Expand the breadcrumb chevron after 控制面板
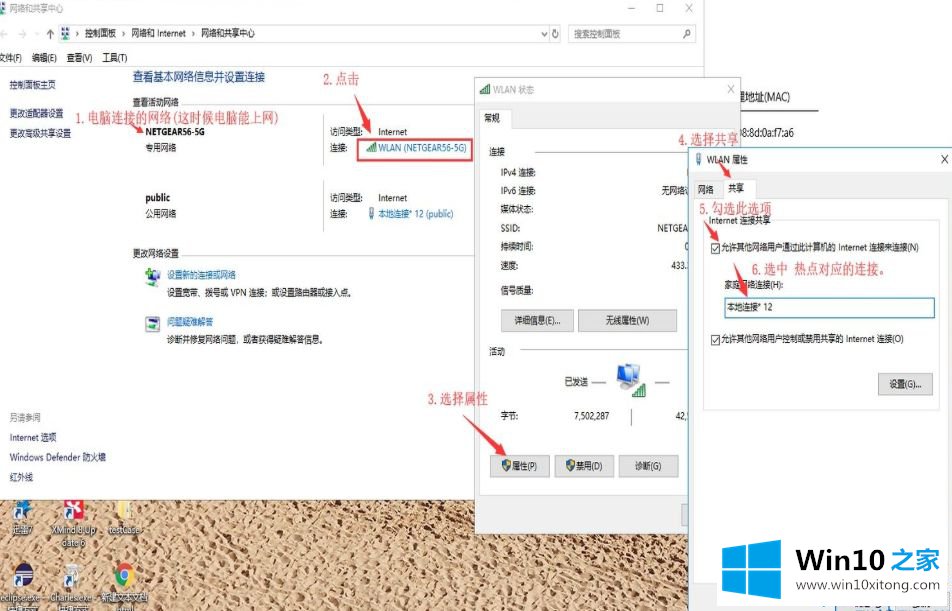Screen dimensions: 952x611 pyautogui.click(x=124, y=33)
